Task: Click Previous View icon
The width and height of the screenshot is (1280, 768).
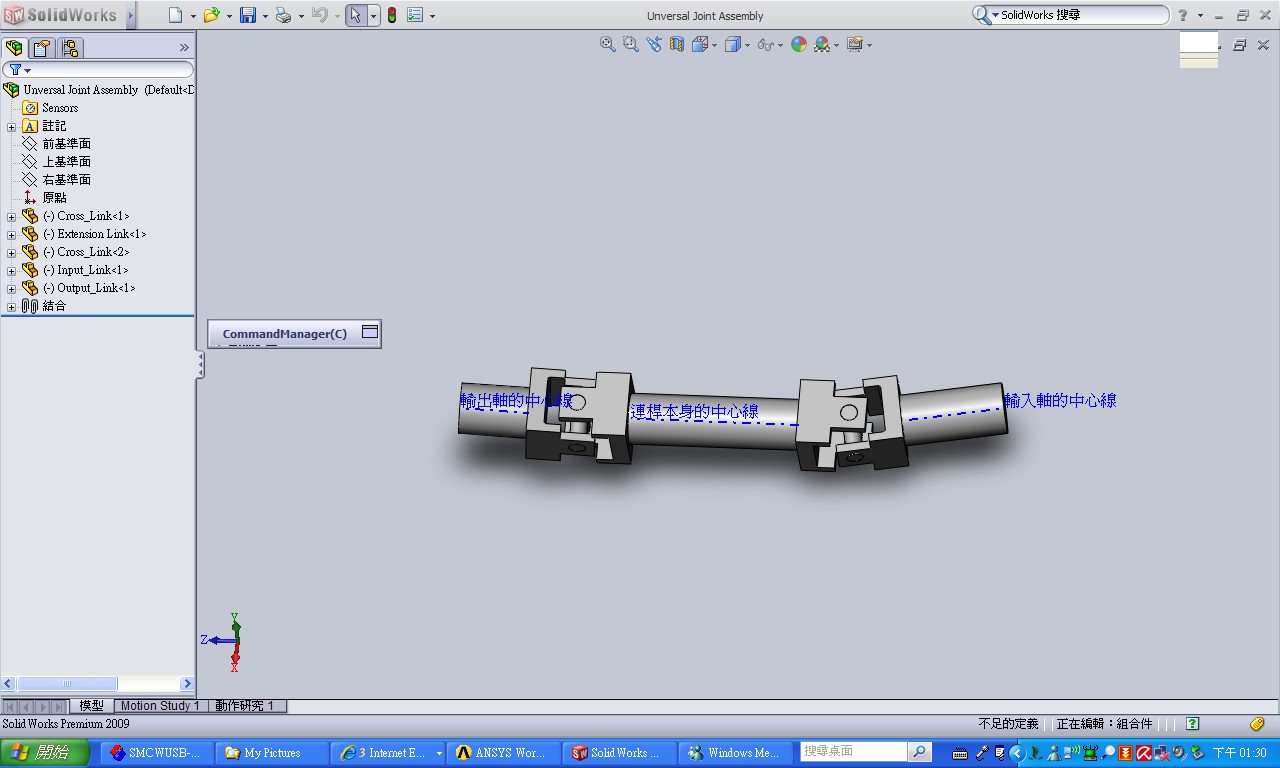Action: [x=654, y=44]
